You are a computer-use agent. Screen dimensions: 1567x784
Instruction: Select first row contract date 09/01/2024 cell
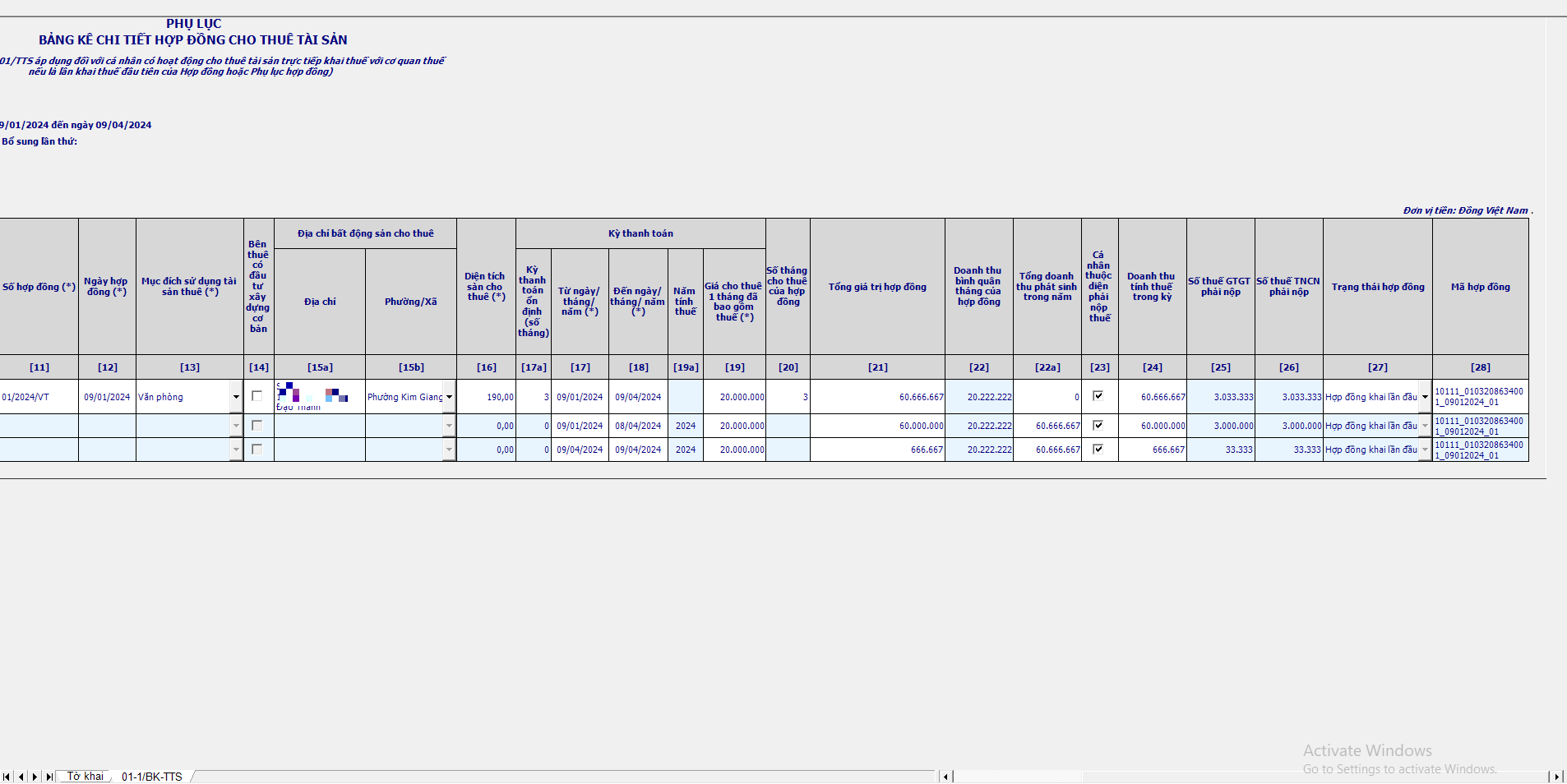[107, 397]
